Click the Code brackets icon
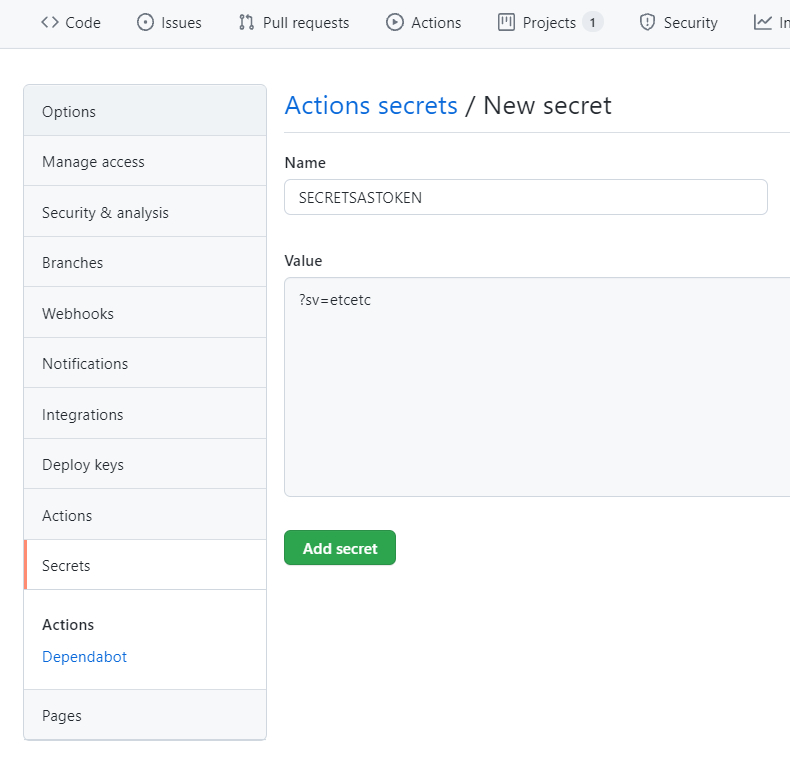Viewport: 790px width, 773px height. [x=50, y=22]
